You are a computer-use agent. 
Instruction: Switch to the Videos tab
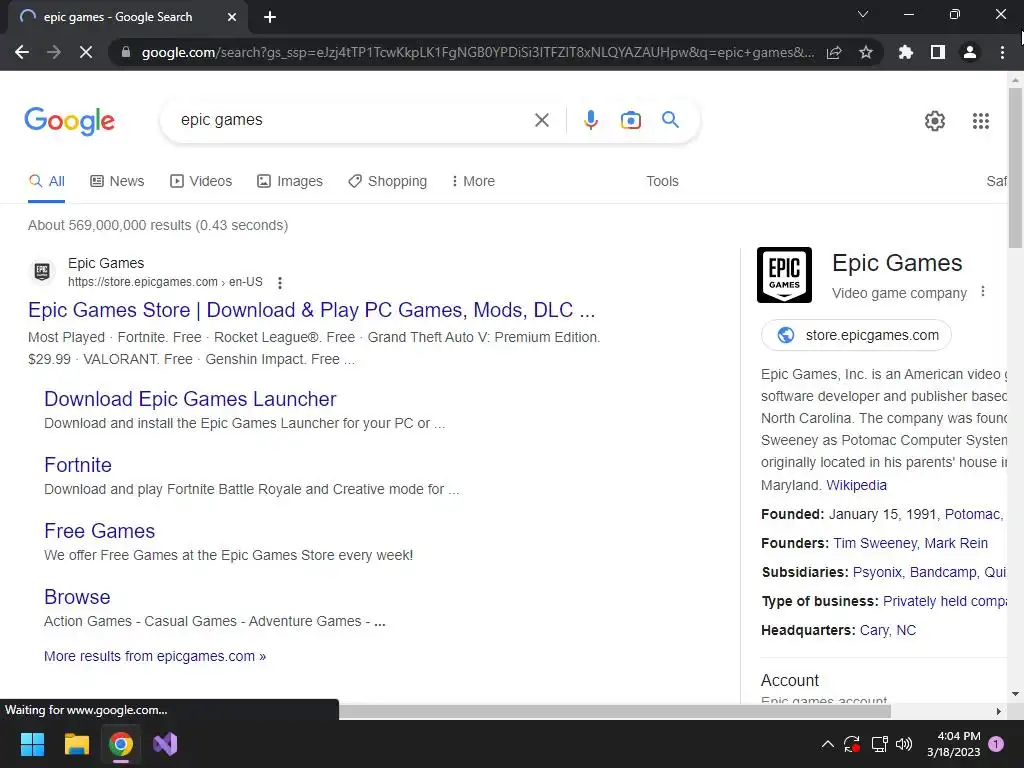pyautogui.click(x=200, y=181)
